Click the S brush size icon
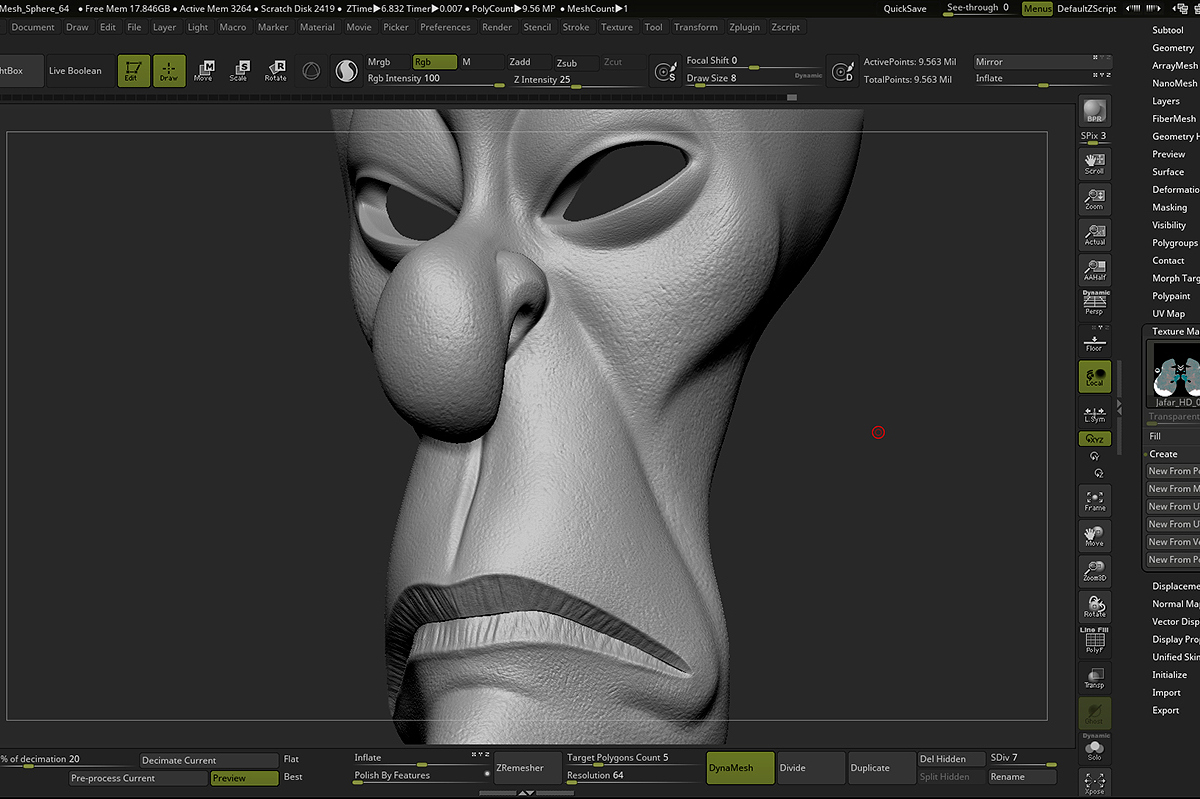The height and width of the screenshot is (799, 1200). click(x=665, y=71)
